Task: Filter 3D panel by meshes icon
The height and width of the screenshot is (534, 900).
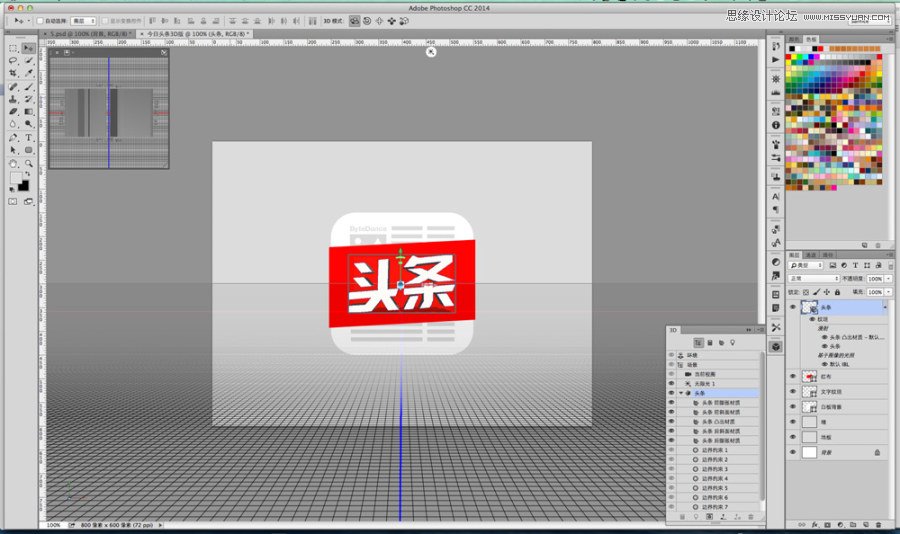Action: (710, 343)
